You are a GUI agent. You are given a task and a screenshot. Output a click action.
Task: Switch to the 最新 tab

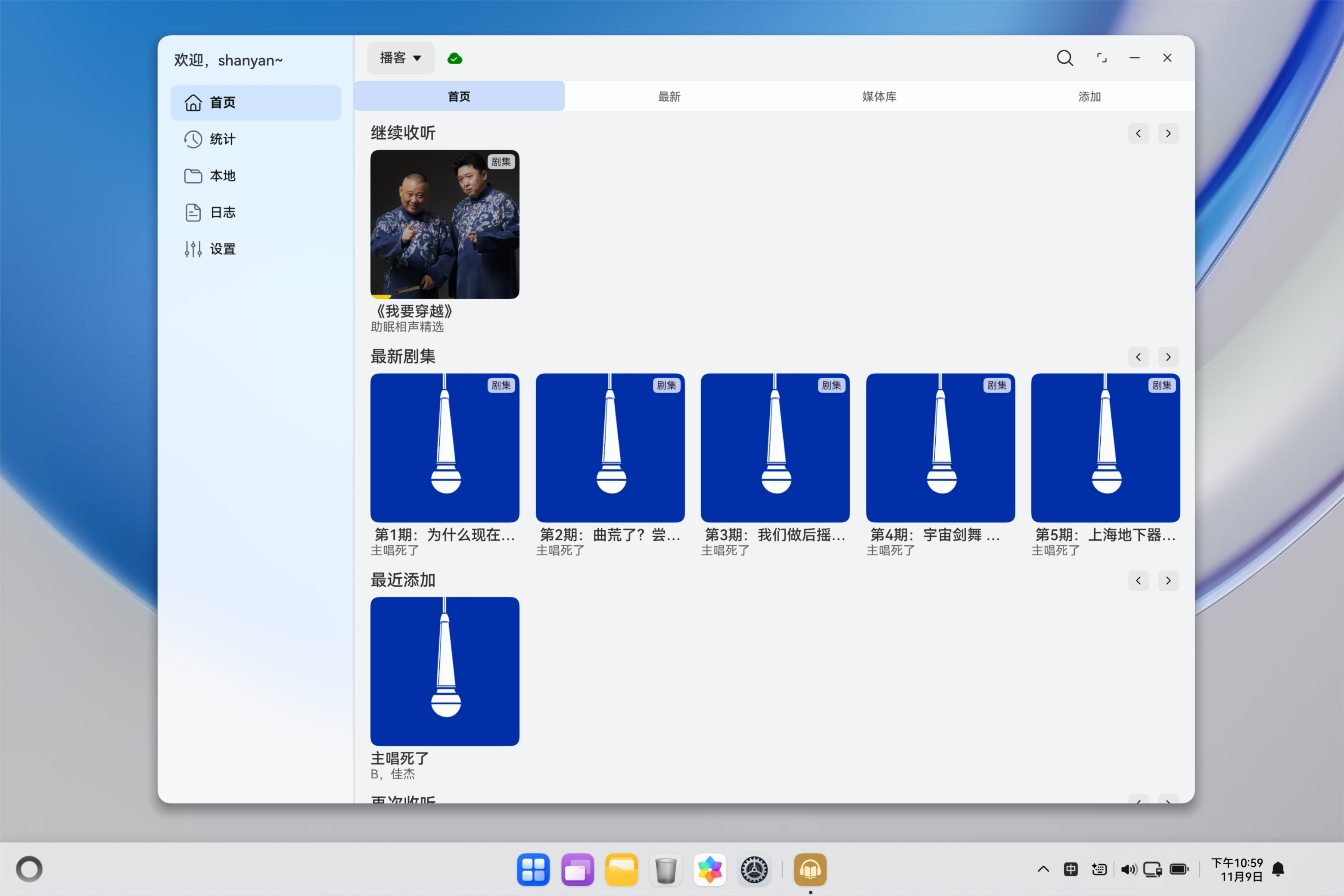tap(669, 96)
